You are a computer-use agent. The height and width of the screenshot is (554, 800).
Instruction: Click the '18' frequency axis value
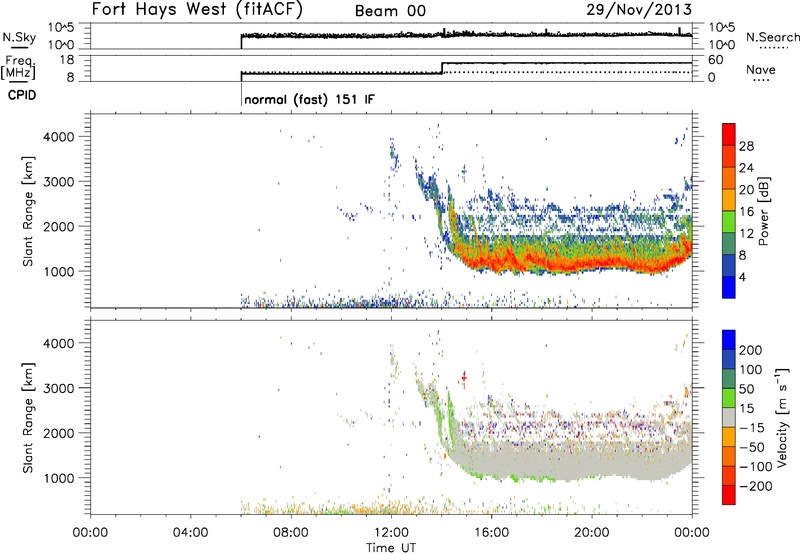(x=67, y=60)
